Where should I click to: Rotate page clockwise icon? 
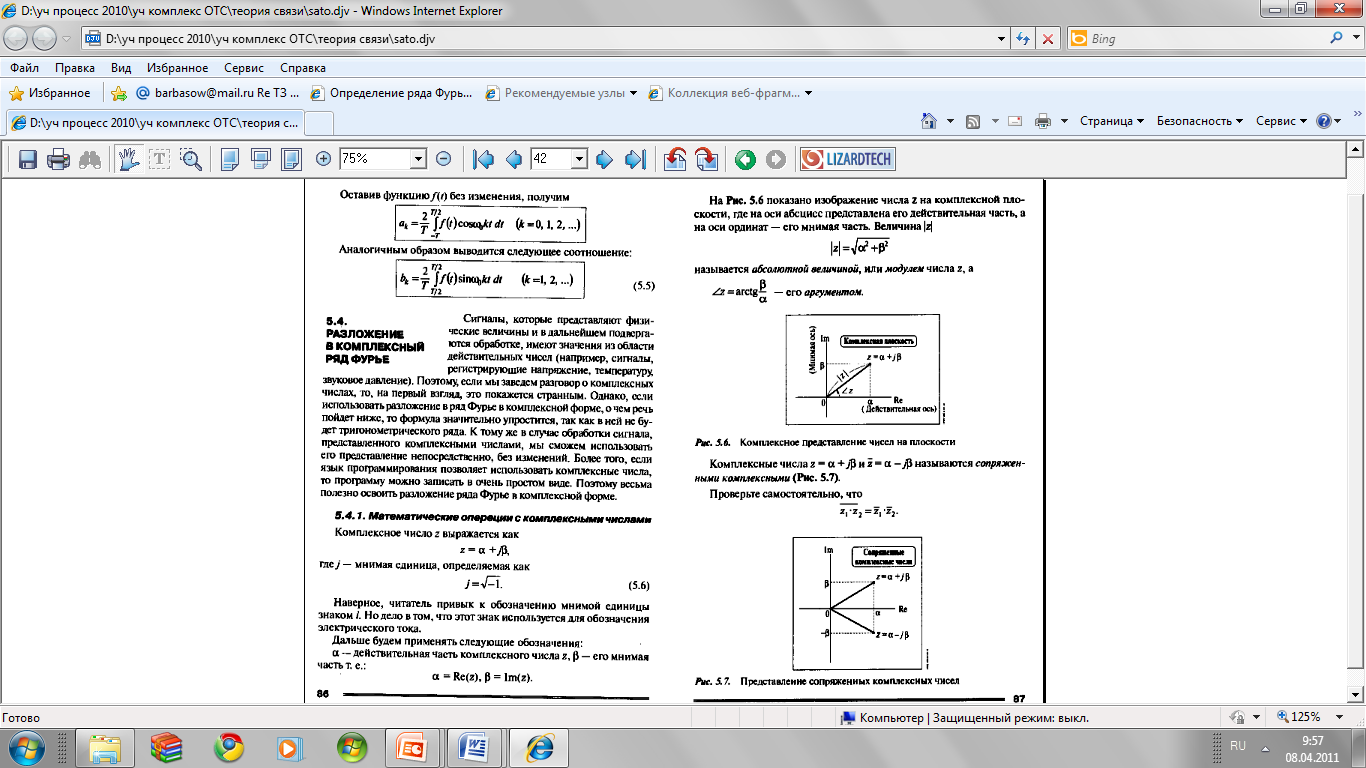pyautogui.click(x=706, y=159)
